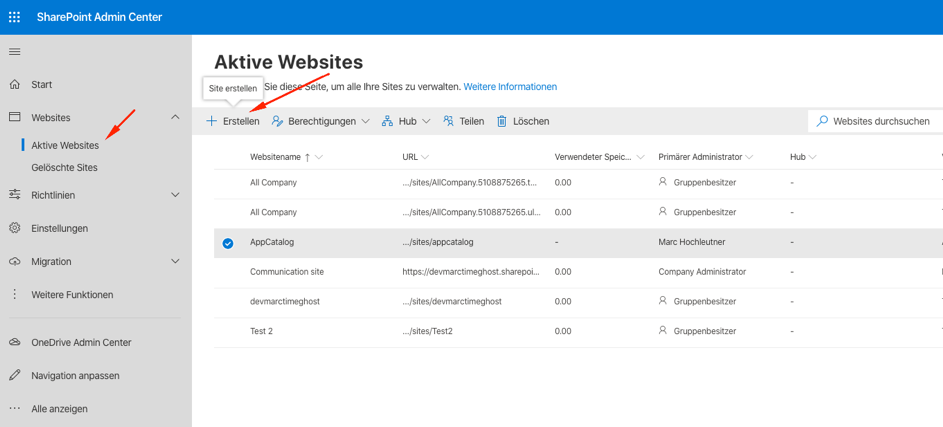Click the Navigation anpassen pencil icon
The width and height of the screenshot is (943, 427).
[15, 375]
